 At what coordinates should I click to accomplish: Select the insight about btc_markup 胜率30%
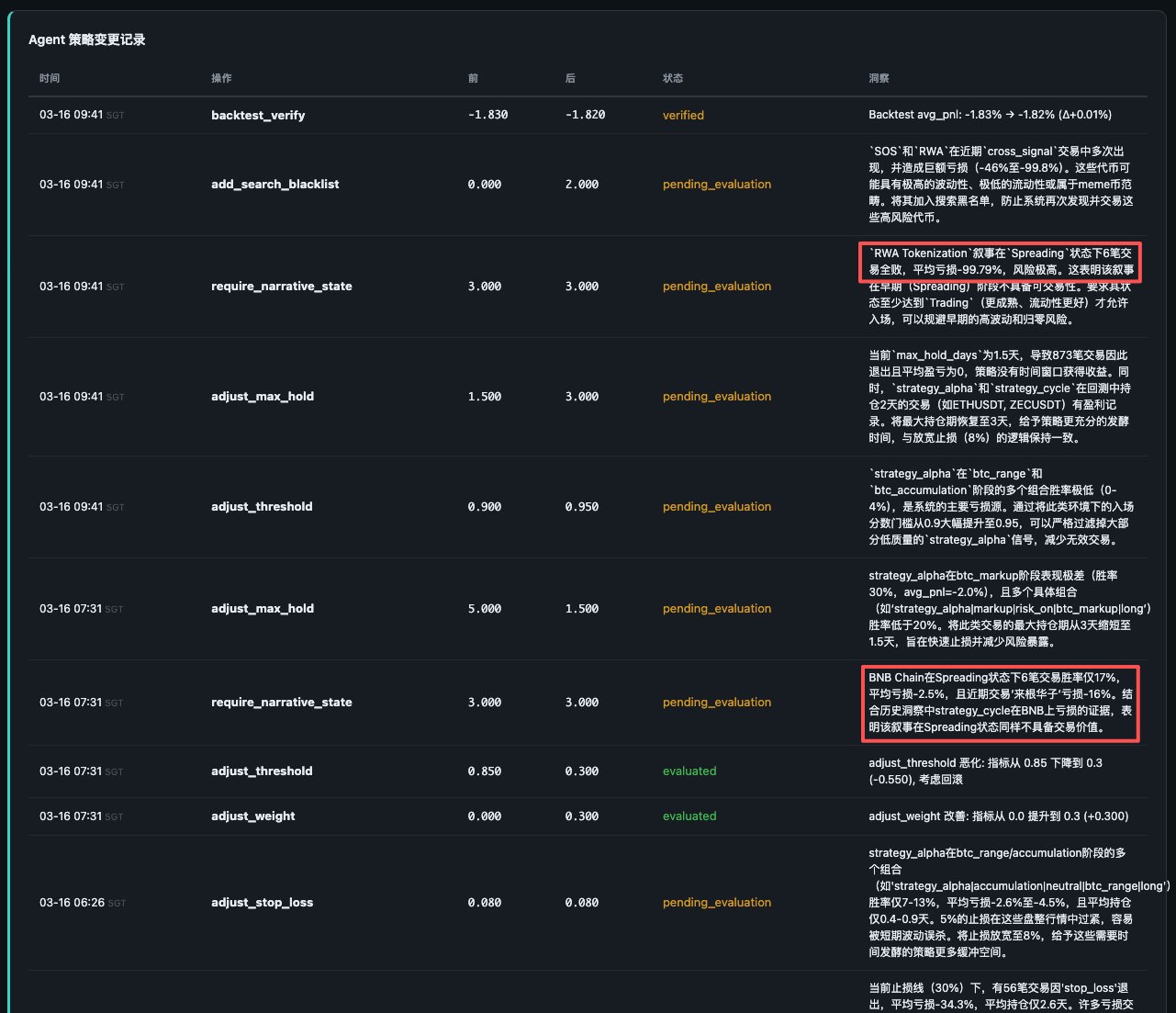pos(1010,608)
